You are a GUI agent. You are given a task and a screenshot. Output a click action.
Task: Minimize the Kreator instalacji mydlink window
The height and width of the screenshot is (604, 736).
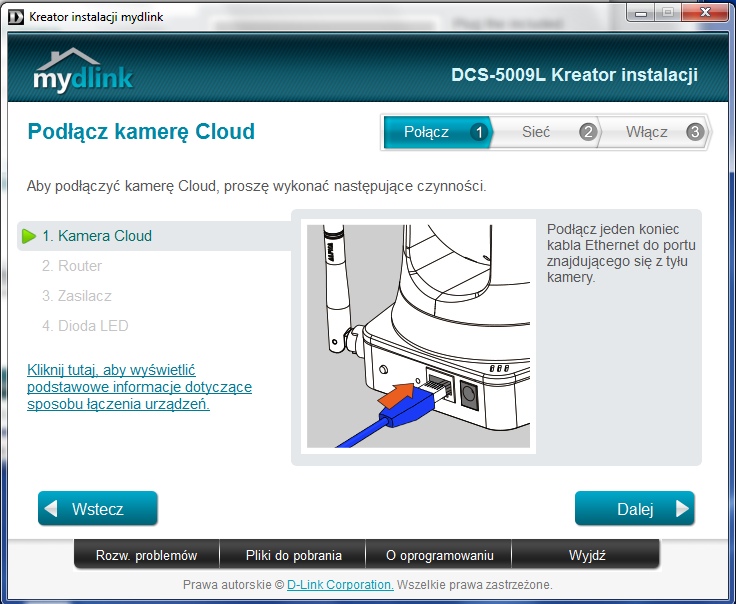coord(641,12)
